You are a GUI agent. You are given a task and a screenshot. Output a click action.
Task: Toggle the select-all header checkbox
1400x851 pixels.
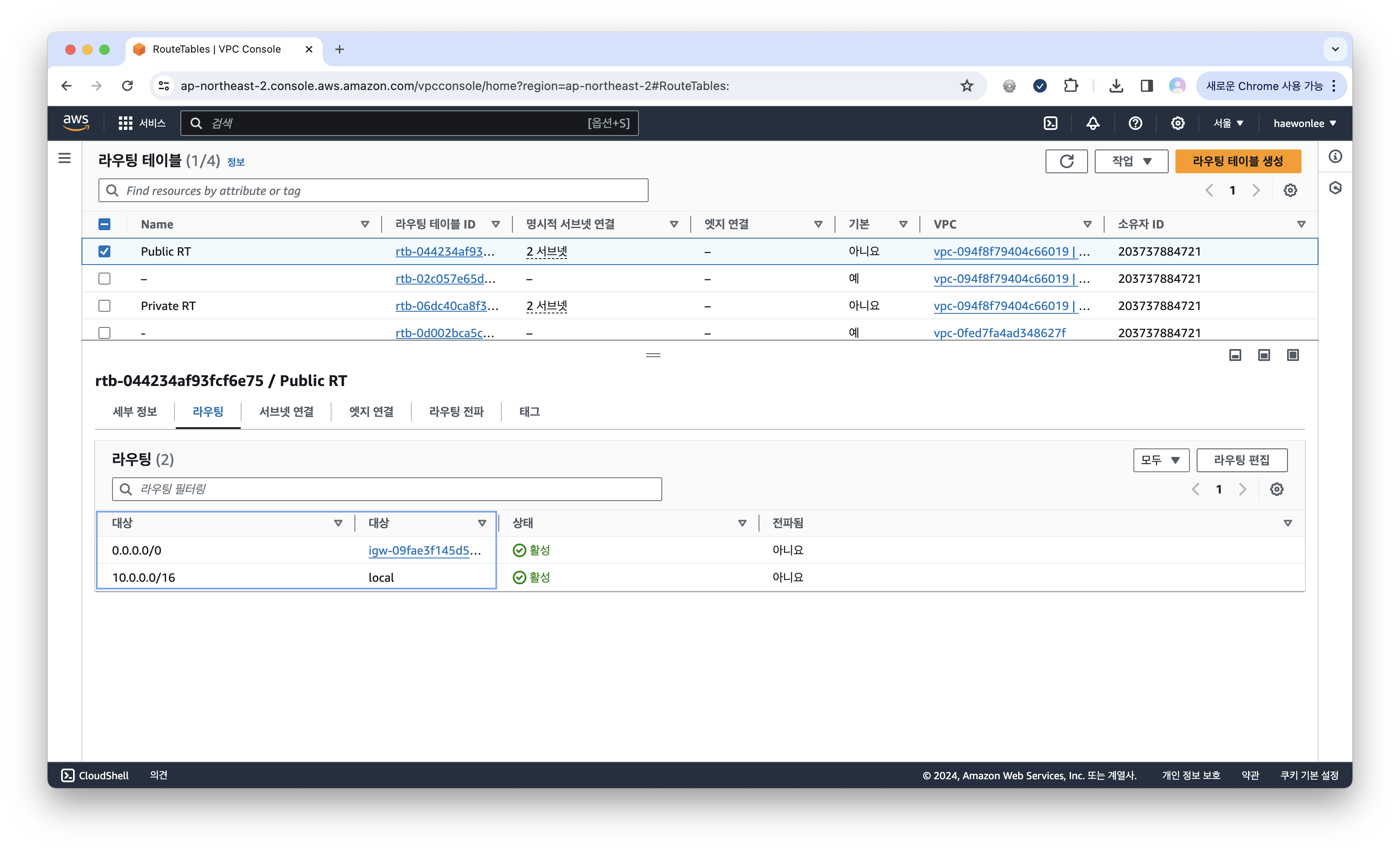tap(104, 224)
